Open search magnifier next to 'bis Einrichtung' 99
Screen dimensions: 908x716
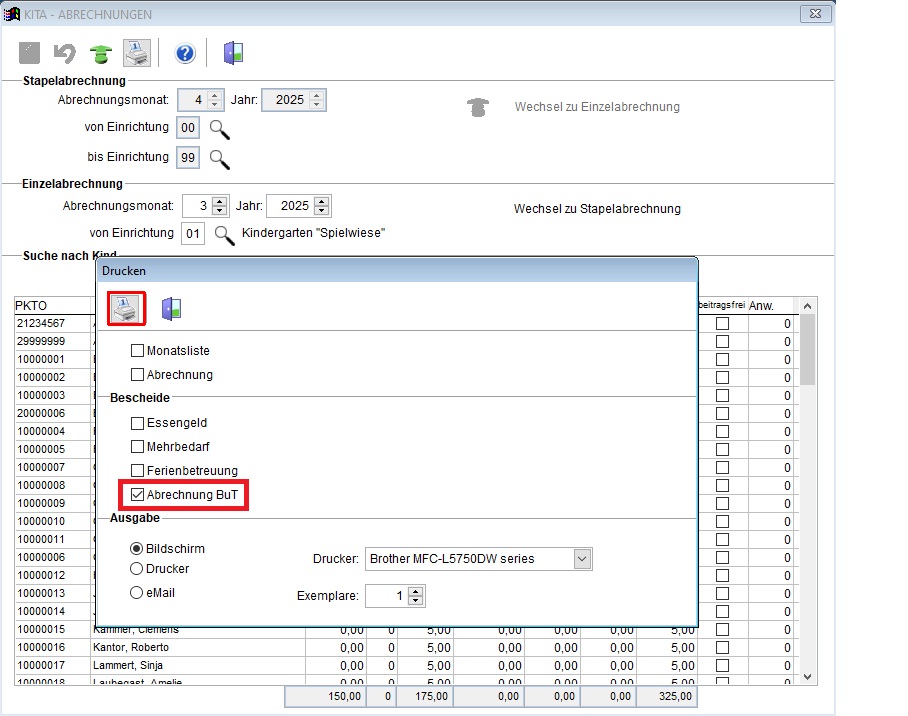click(x=219, y=158)
